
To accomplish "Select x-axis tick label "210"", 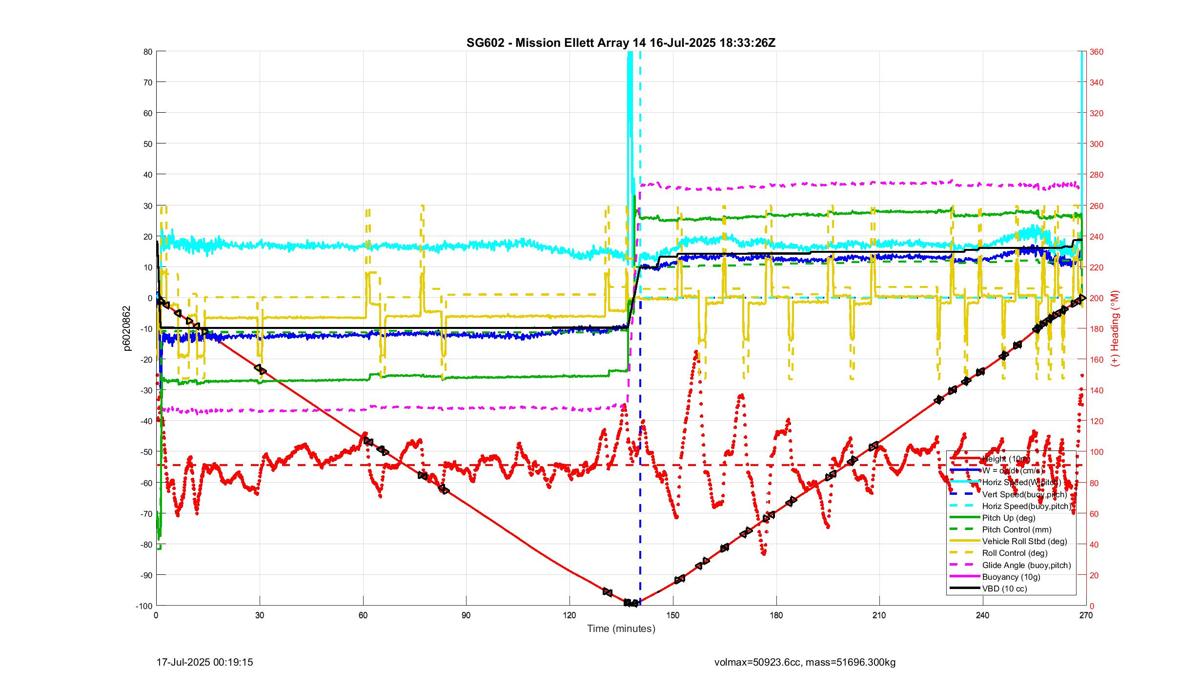I will (880, 616).
